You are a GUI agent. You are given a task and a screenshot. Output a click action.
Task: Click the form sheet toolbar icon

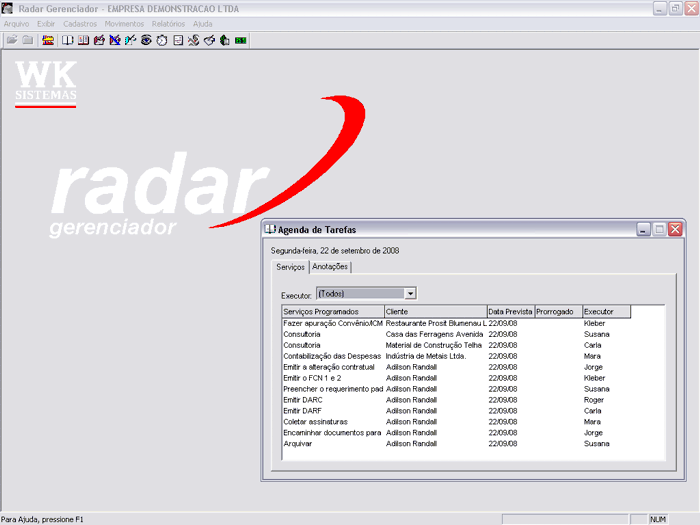(178, 40)
